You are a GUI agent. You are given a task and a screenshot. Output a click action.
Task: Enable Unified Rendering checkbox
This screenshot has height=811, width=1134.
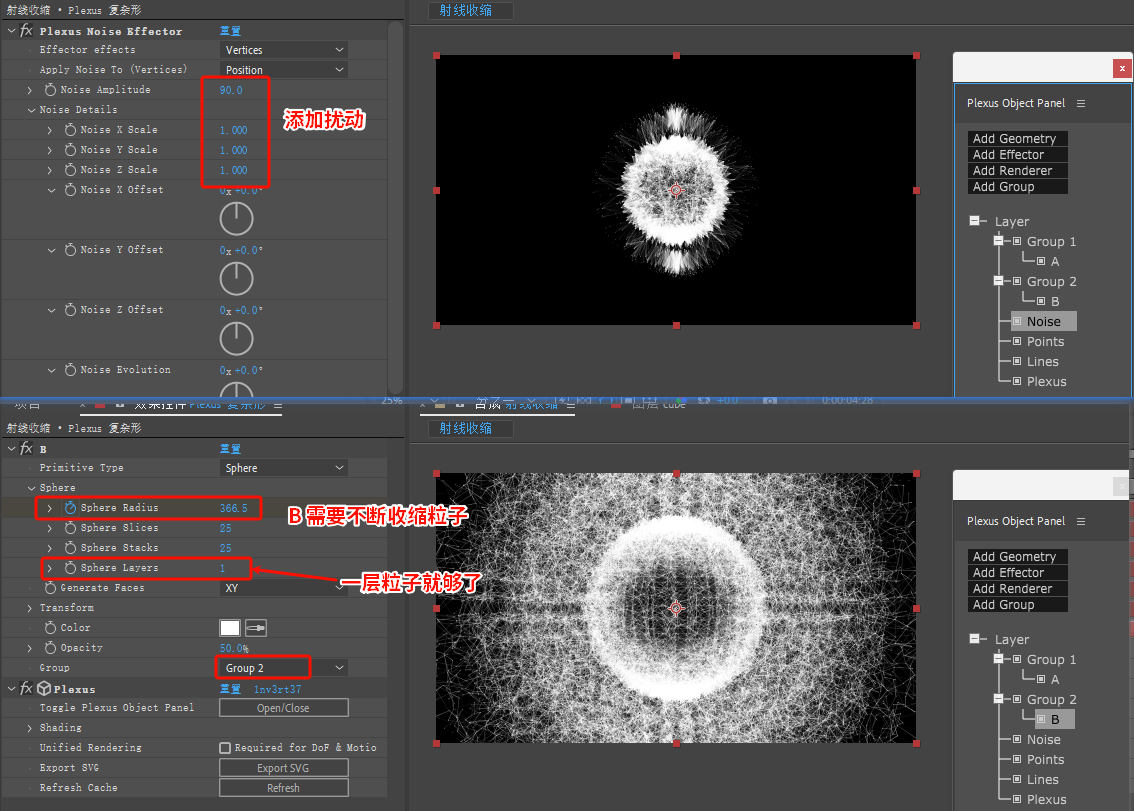[x=225, y=748]
